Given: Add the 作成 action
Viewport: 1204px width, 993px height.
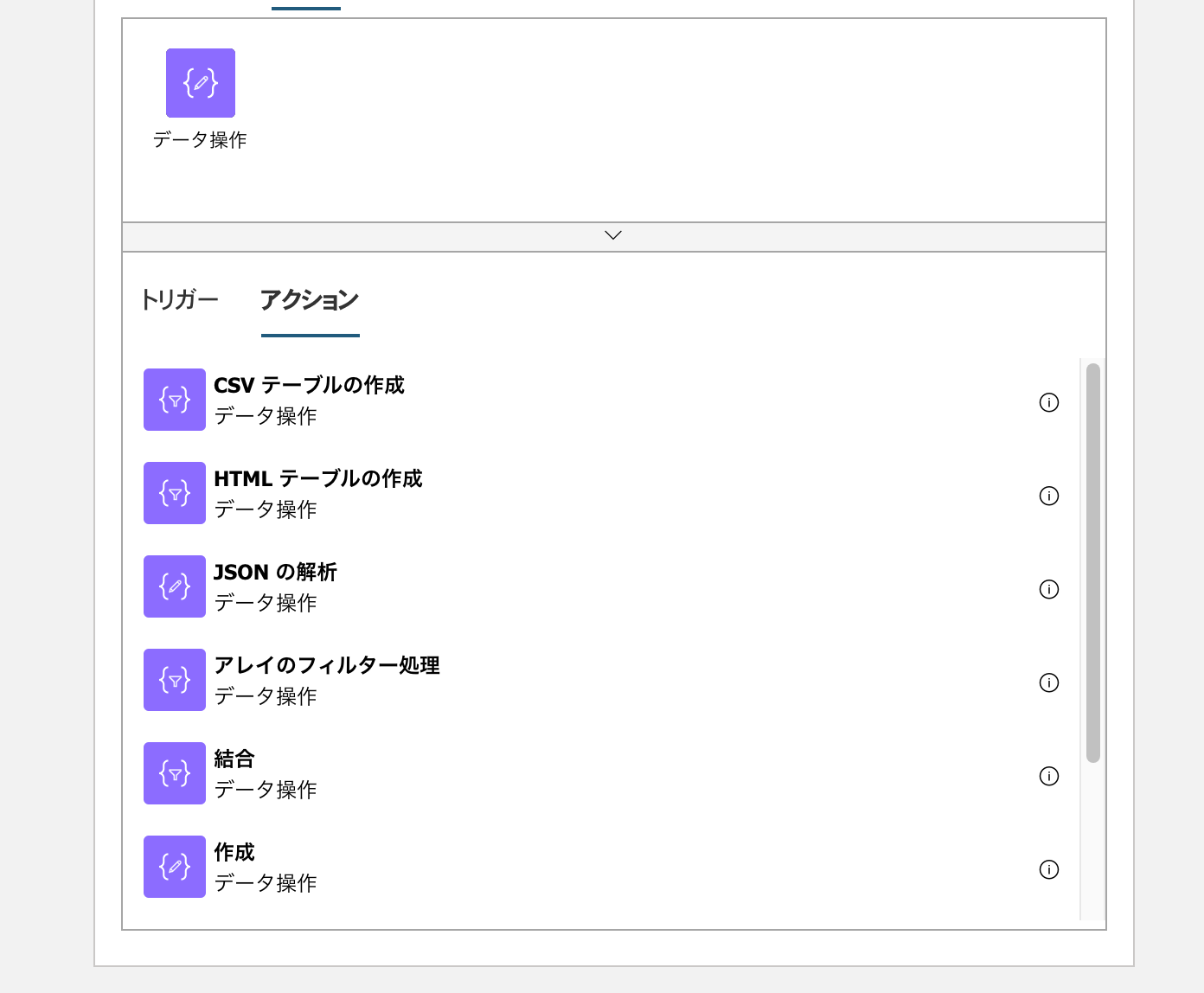Looking at the screenshot, I should click(x=602, y=867).
